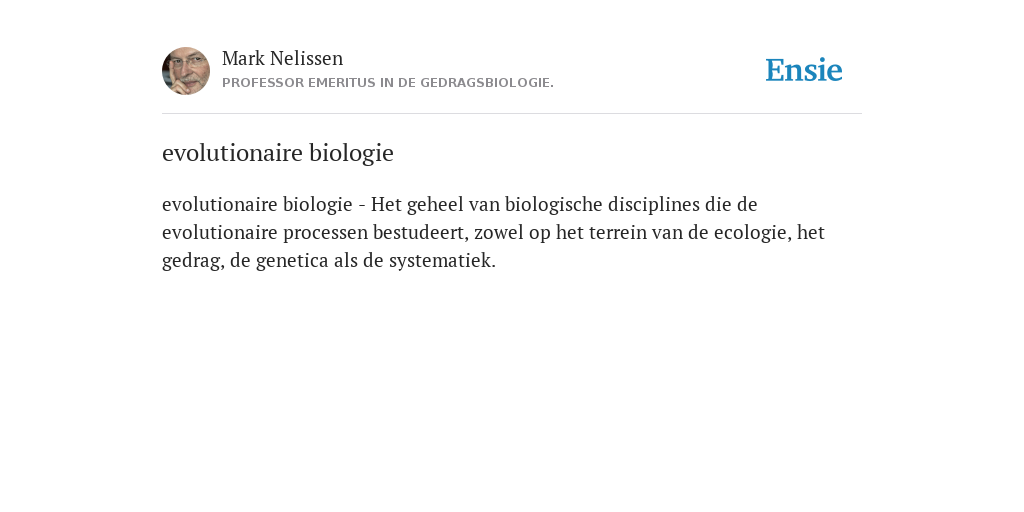1024x512 pixels.
Task: Click the surname 'Nelissen' in the header
Action: point(306,58)
